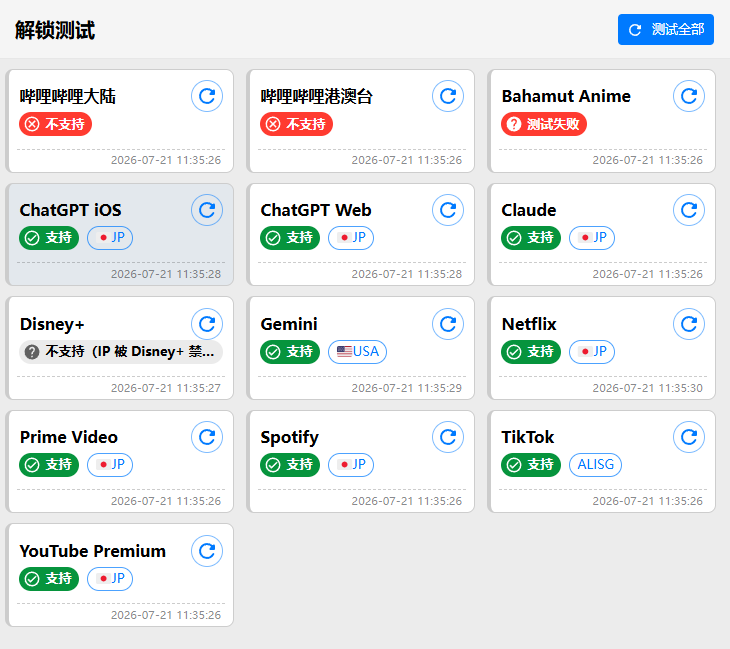Retest Netflix unlock status
Screen dimensions: 730x649
[x=689, y=324]
